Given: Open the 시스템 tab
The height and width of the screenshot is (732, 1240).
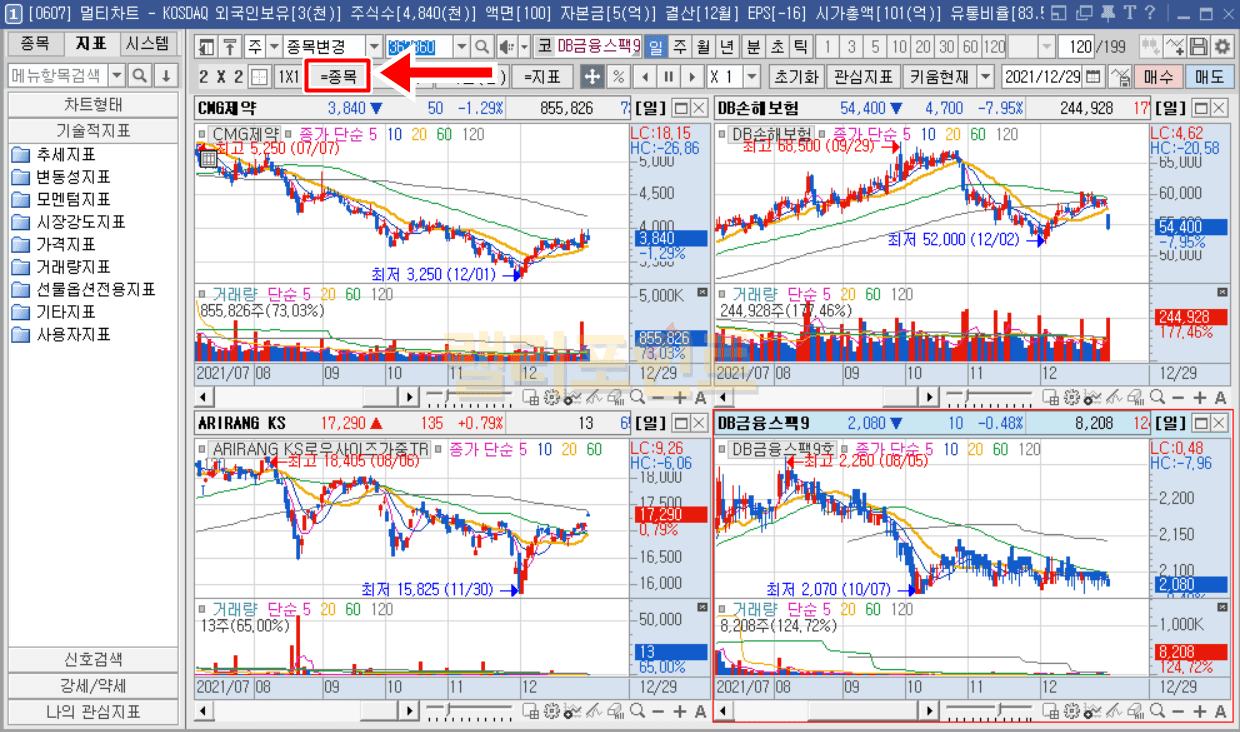Looking at the screenshot, I should click(148, 45).
